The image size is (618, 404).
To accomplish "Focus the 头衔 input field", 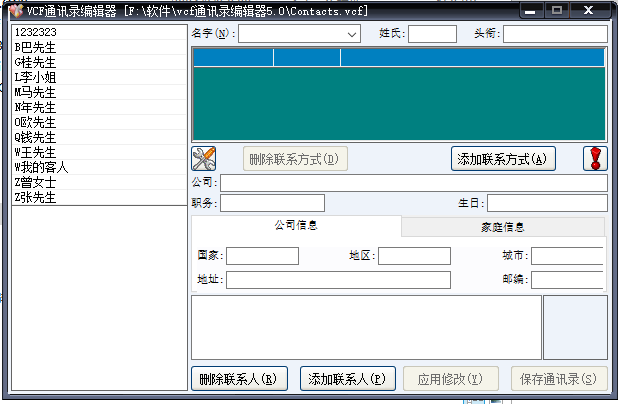I will [x=555, y=34].
